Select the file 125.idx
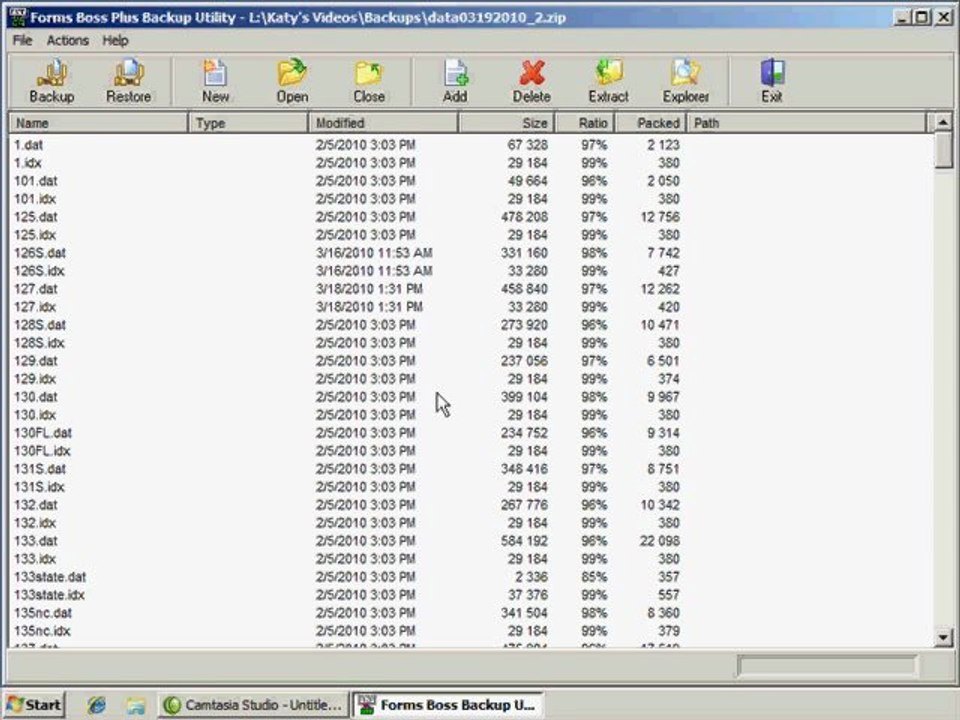The height and width of the screenshot is (720, 960). click(35, 235)
